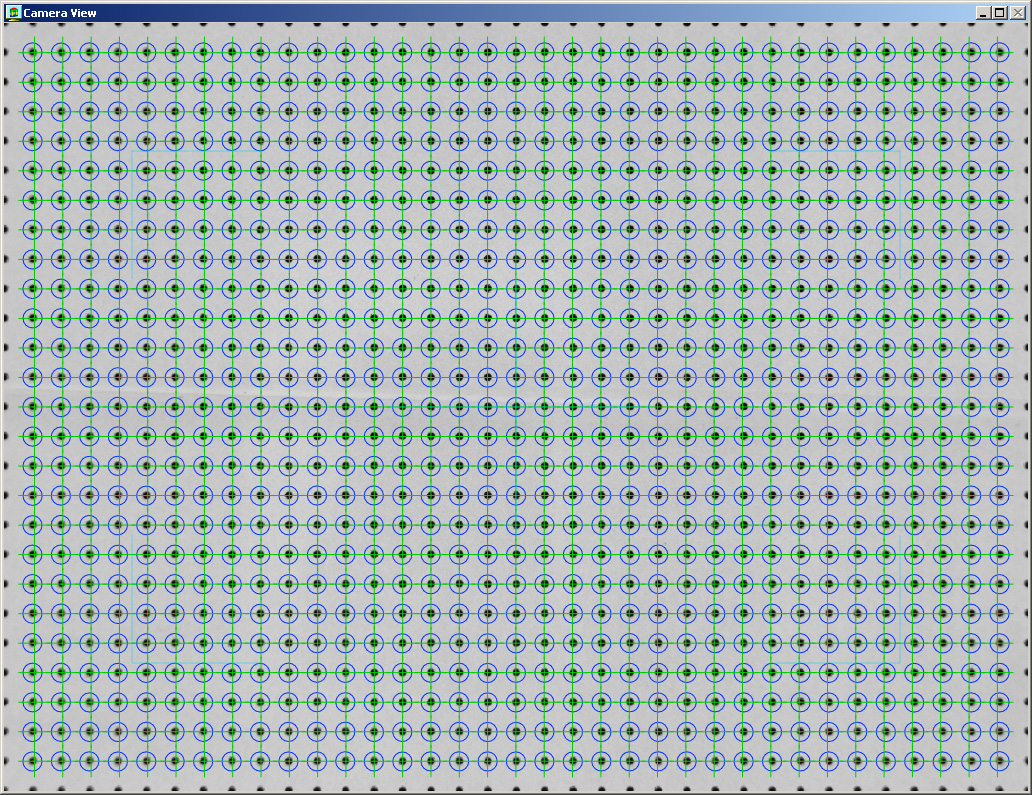This screenshot has width=1032, height=795.
Task: Pick the circled dot in second row, first column
Action: click(x=32, y=82)
